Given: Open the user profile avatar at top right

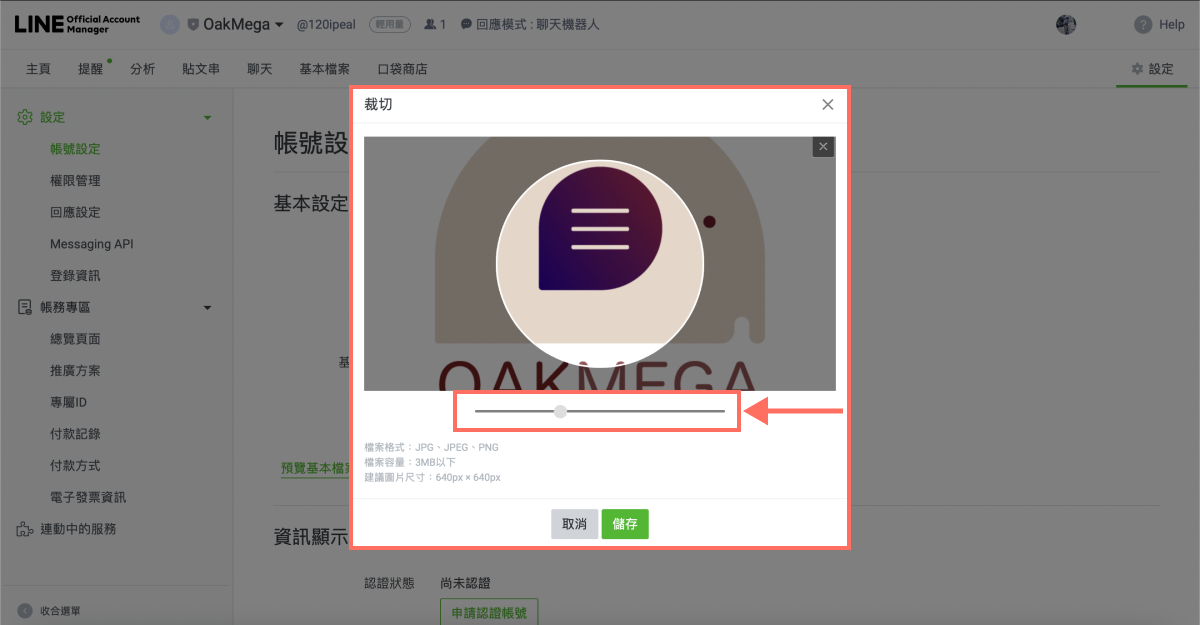Looking at the screenshot, I should (x=1066, y=24).
